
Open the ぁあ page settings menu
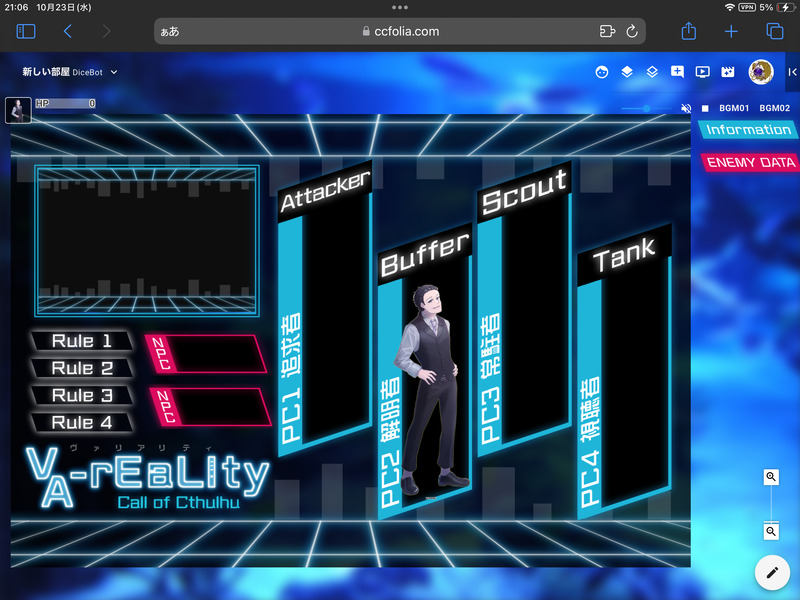(x=170, y=31)
